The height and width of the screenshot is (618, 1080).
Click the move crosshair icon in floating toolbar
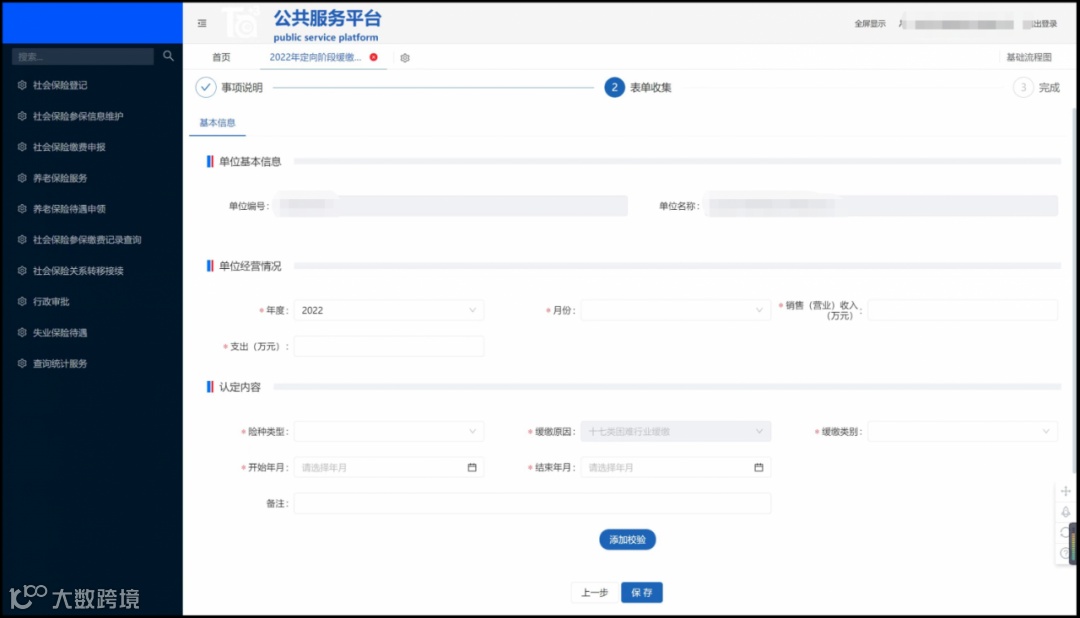(x=1066, y=491)
